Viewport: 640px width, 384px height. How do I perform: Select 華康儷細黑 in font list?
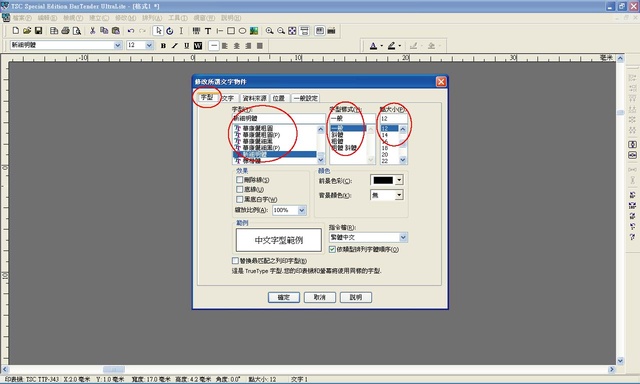257,141
